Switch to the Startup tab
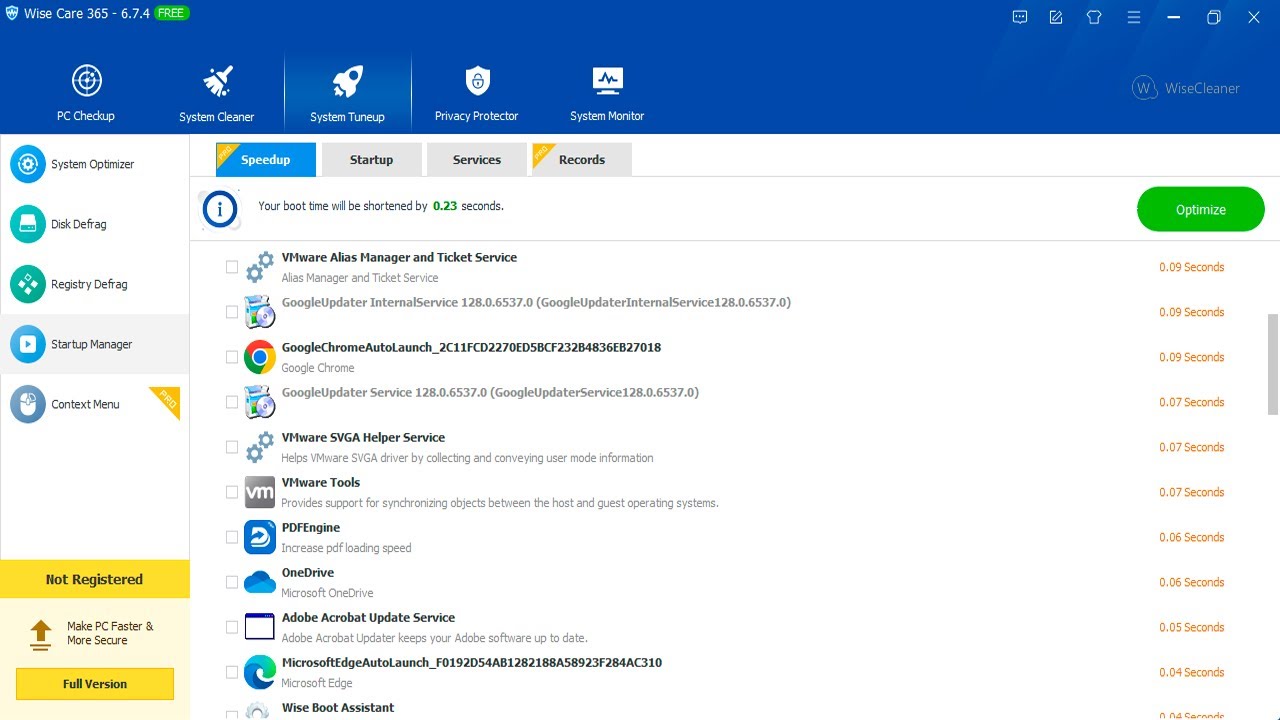Viewport: 1280px width, 720px height. pos(371,160)
